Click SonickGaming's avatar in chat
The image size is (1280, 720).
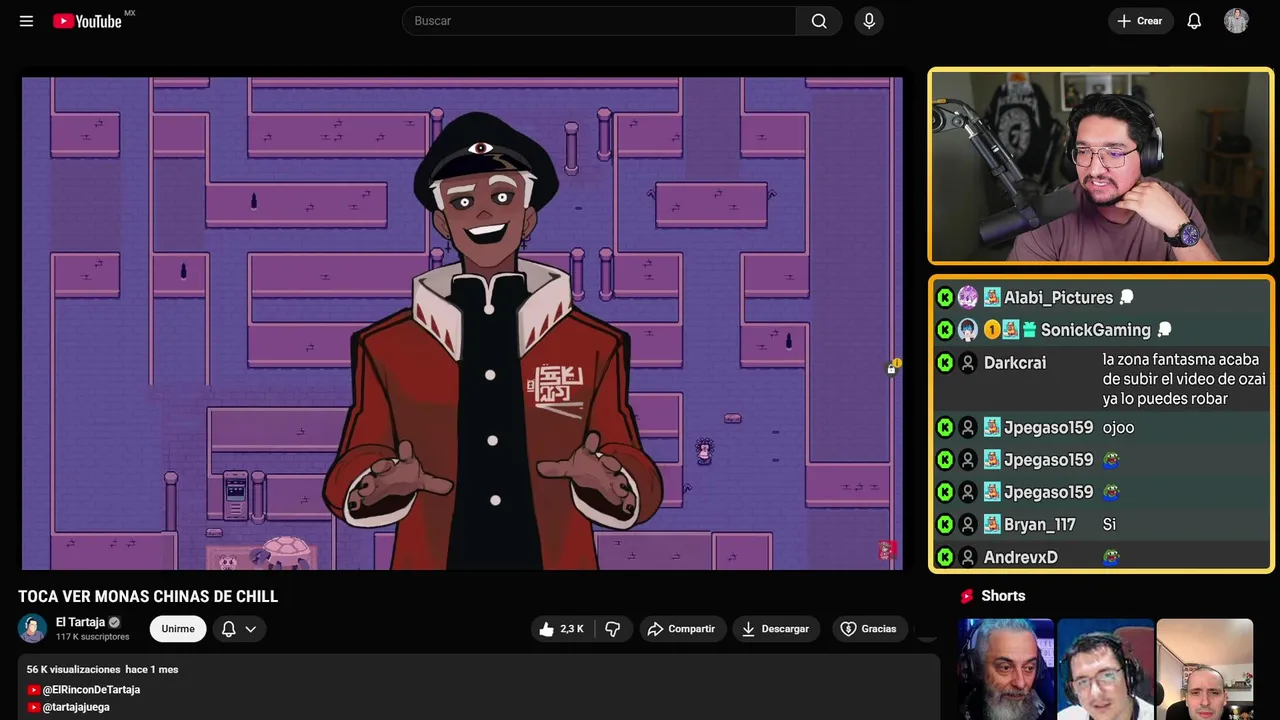[x=968, y=330]
